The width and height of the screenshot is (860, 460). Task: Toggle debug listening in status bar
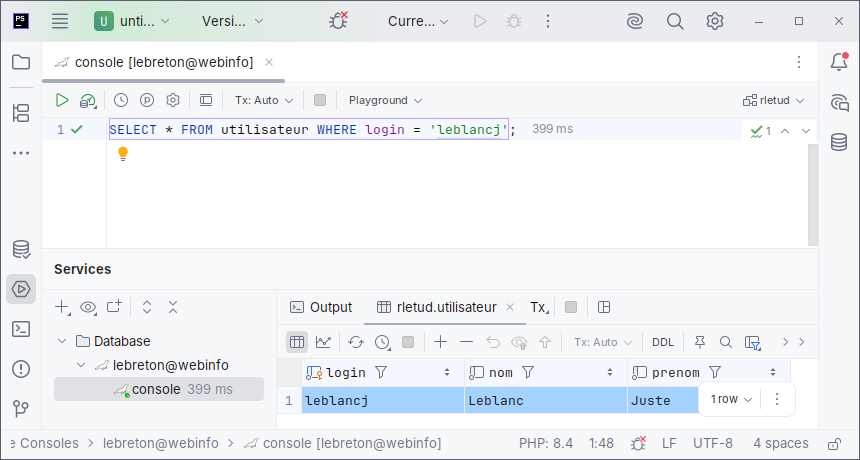(x=638, y=443)
